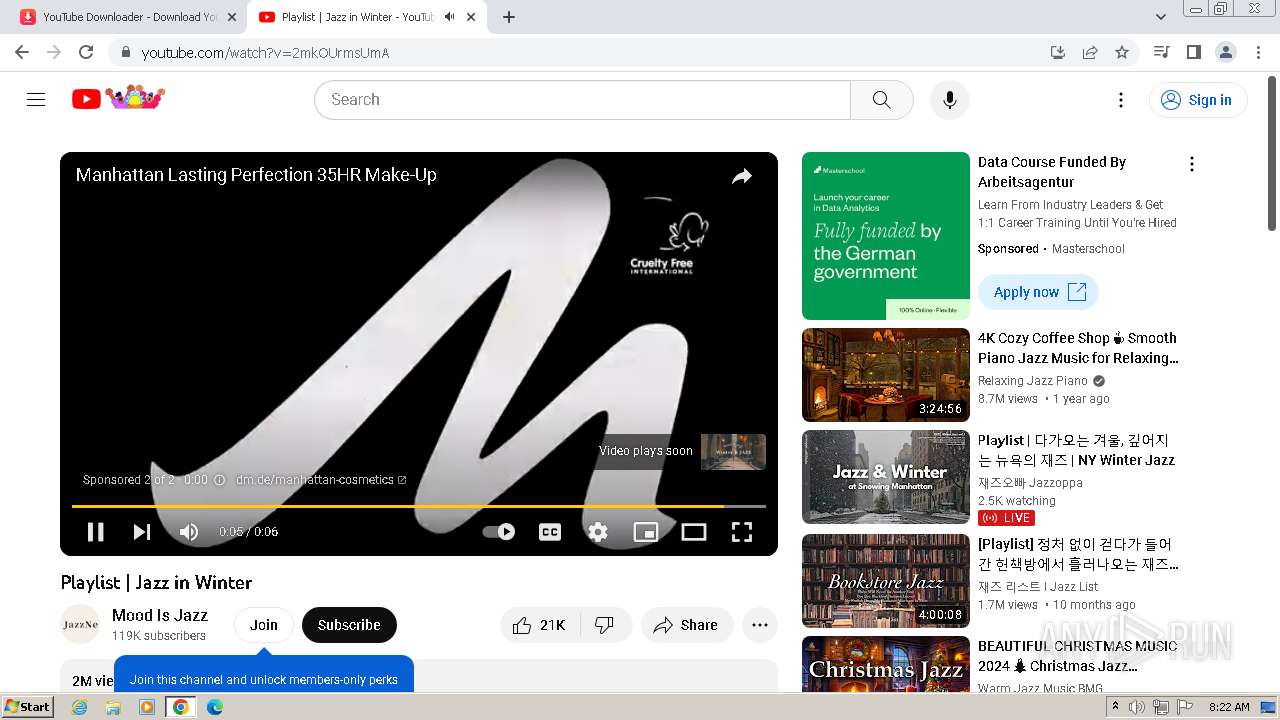The width and height of the screenshot is (1280, 720).
Task: Click the Video plays soon preview thumbnail
Action: pos(733,452)
